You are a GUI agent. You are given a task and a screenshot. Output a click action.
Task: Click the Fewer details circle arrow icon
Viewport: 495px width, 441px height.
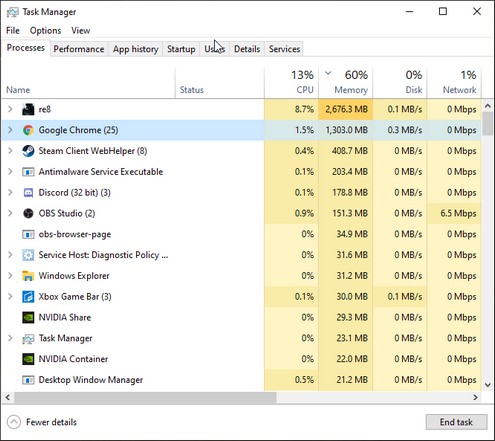pyautogui.click(x=14, y=422)
